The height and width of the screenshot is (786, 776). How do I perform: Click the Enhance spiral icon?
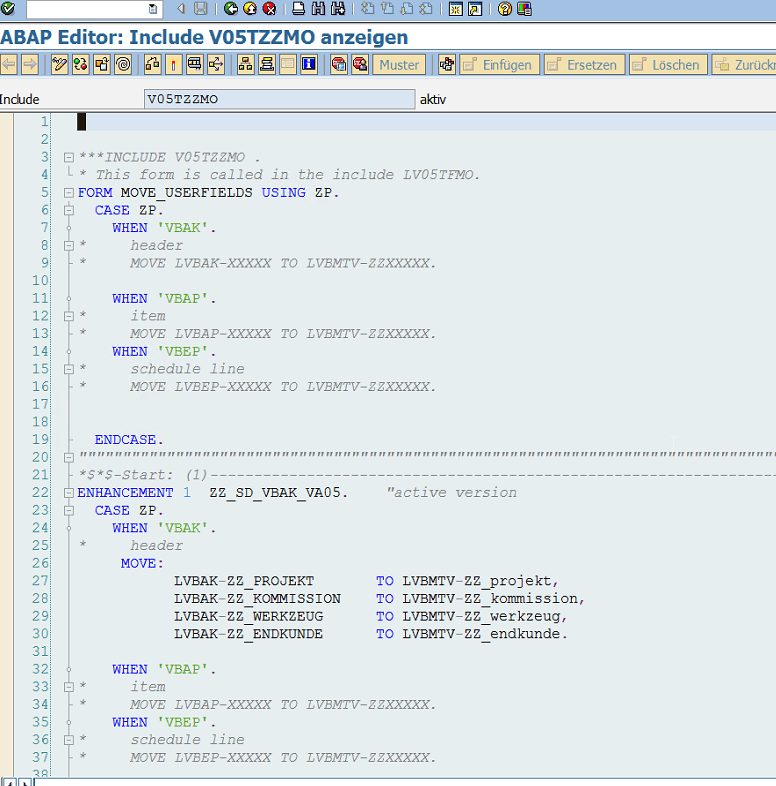click(123, 65)
